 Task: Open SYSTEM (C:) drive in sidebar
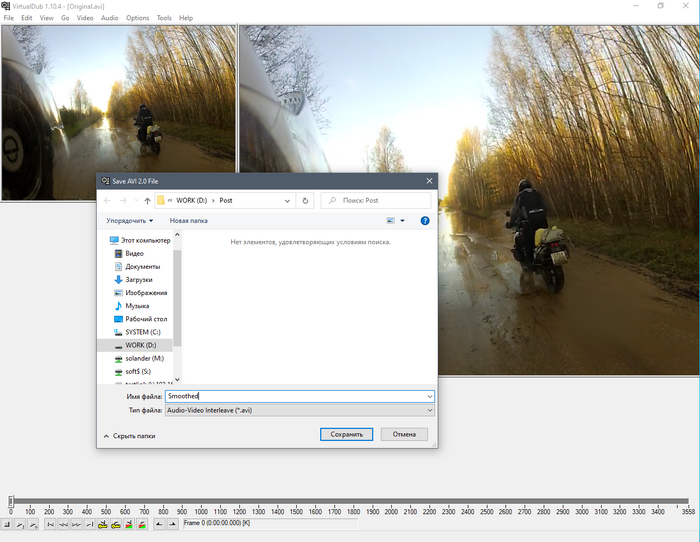[142, 332]
